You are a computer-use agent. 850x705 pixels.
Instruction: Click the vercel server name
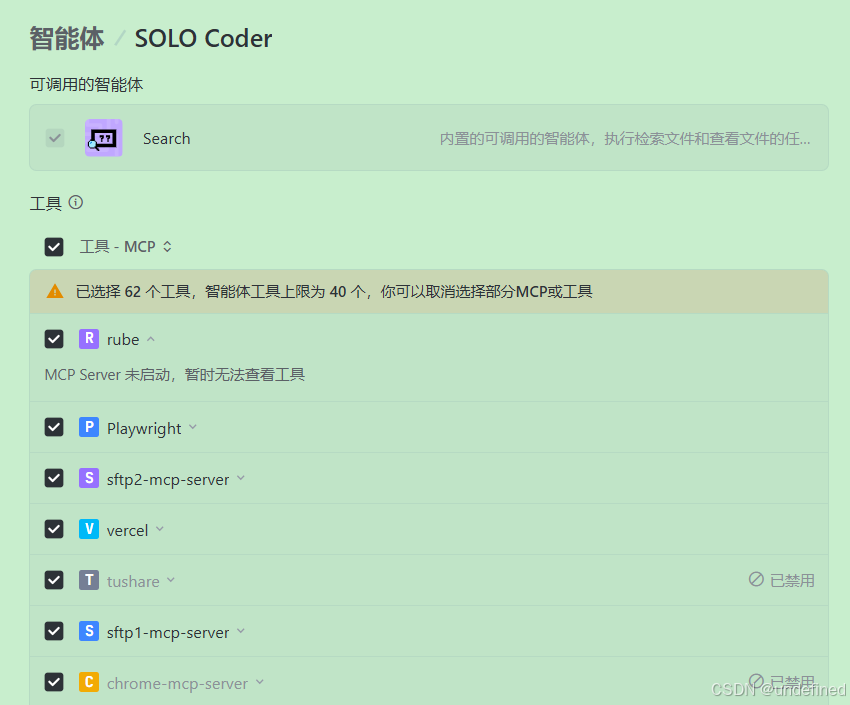(127, 531)
